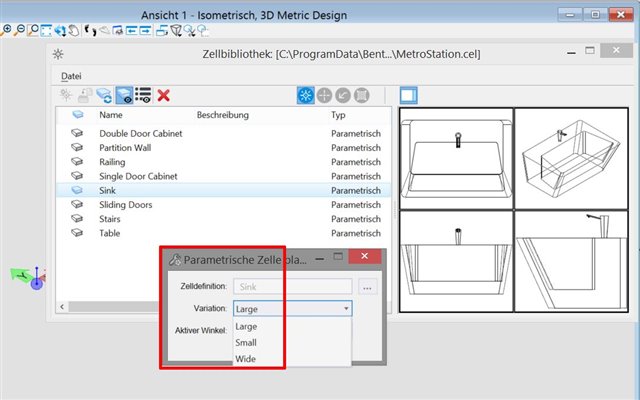Sort list by Name column header

pos(111,115)
